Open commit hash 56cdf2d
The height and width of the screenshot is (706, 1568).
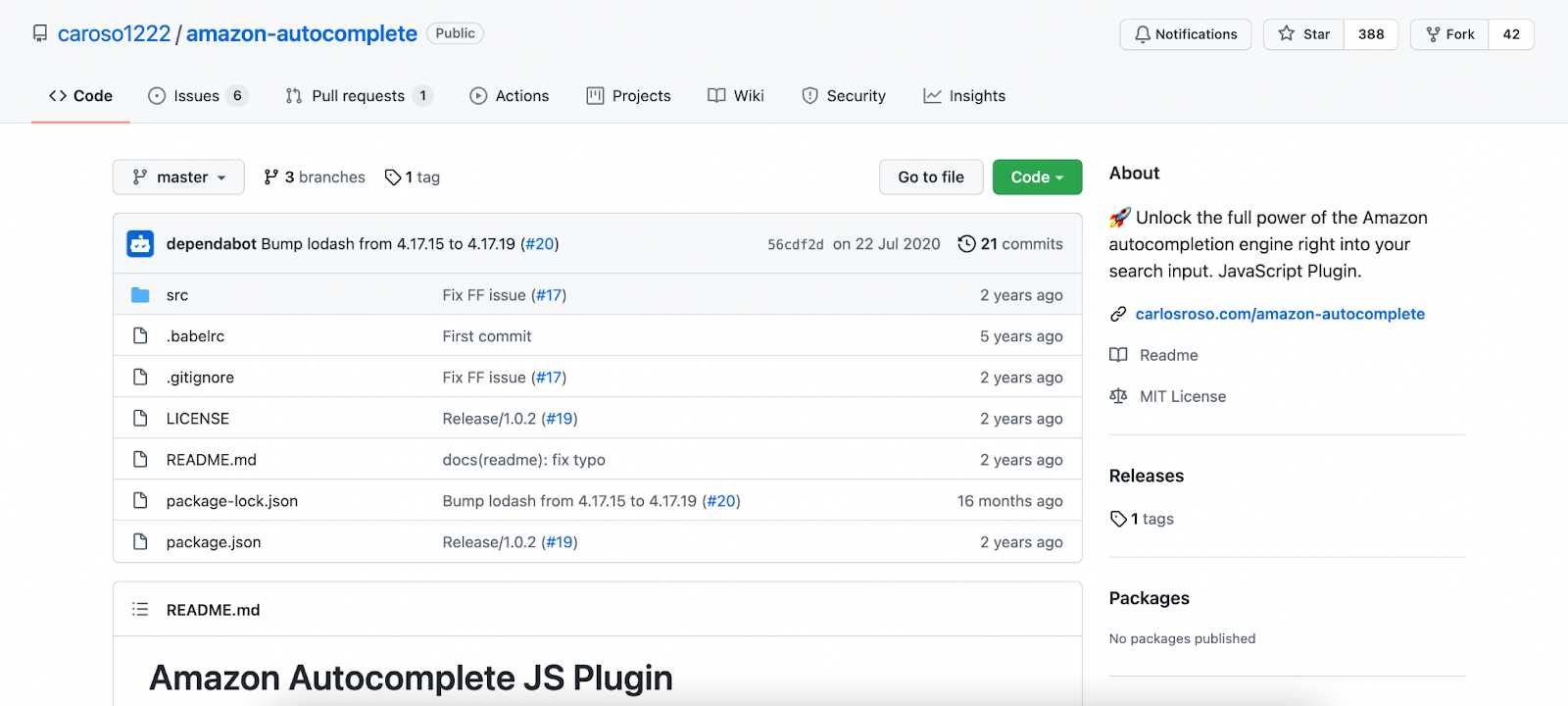pyautogui.click(x=795, y=244)
